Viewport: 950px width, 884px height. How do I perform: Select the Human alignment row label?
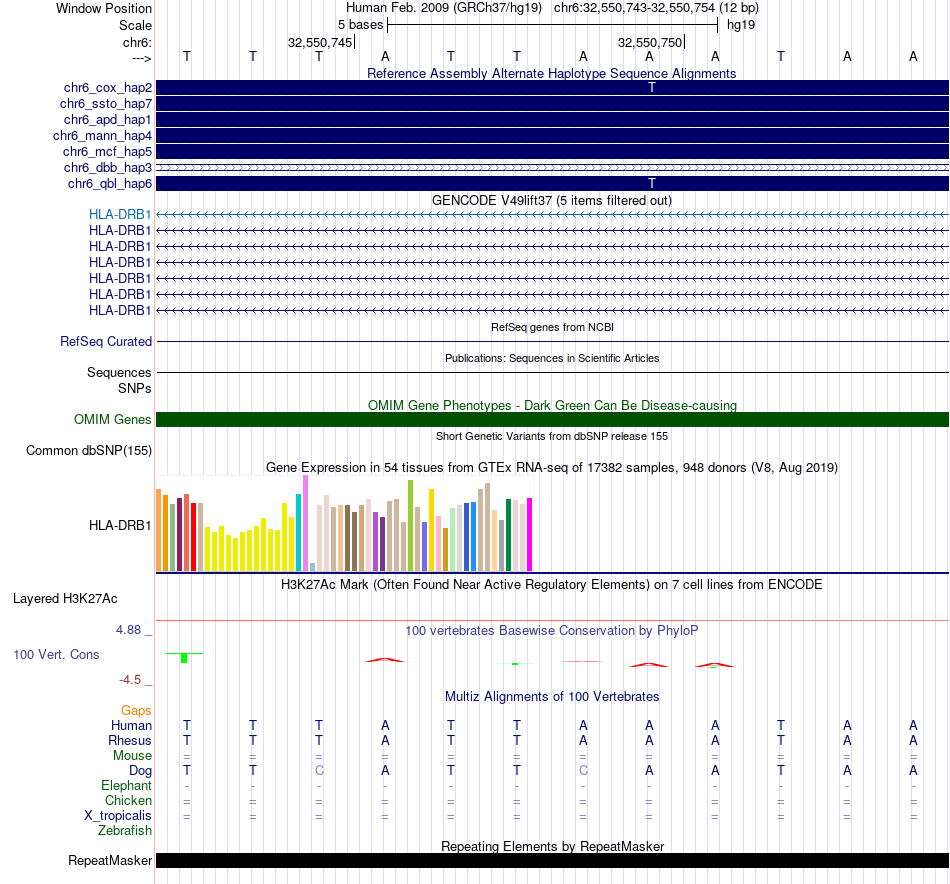point(131,725)
